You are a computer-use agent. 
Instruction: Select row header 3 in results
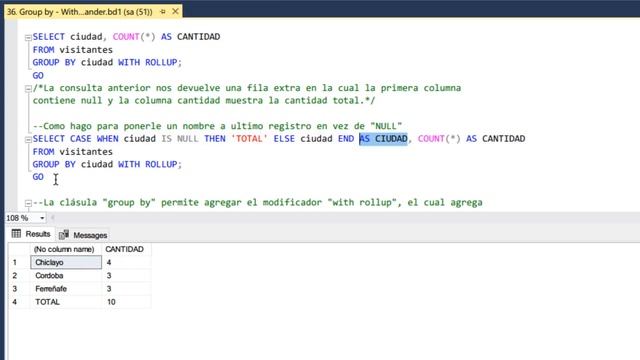pos(19,289)
